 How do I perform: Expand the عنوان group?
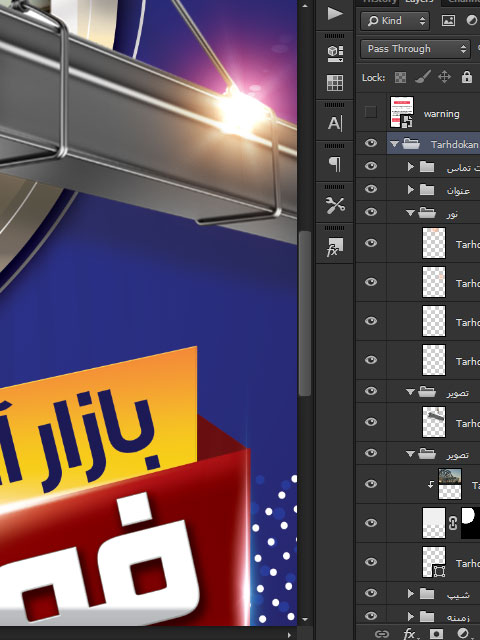coord(411,189)
